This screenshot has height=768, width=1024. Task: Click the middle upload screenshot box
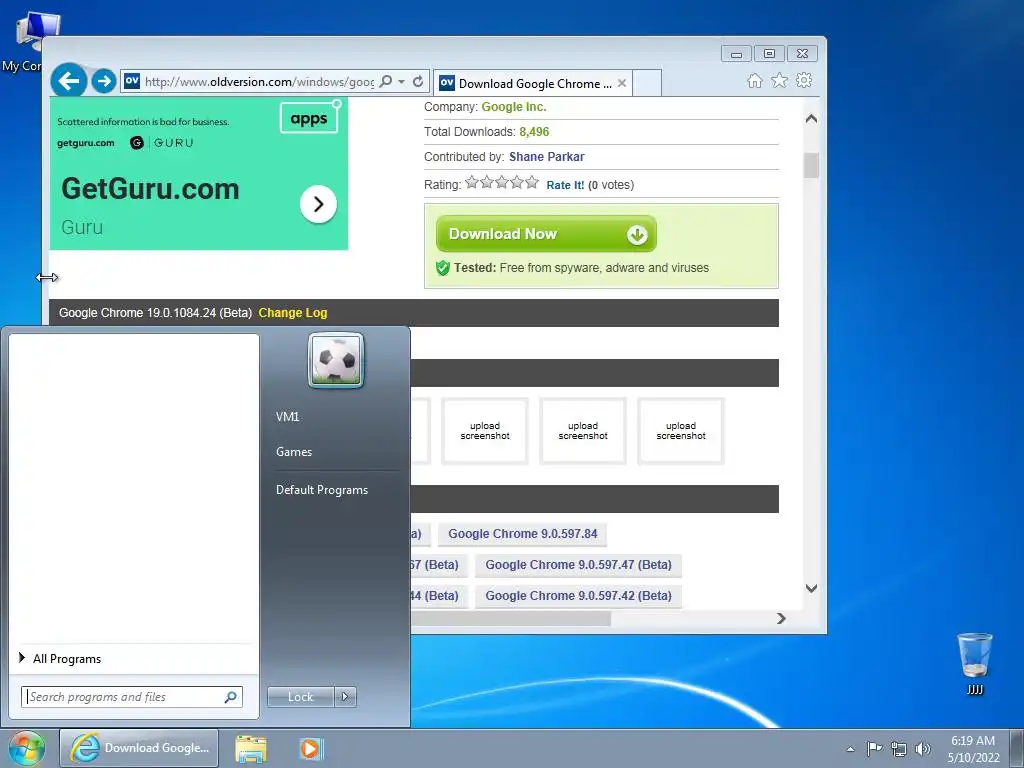click(583, 431)
